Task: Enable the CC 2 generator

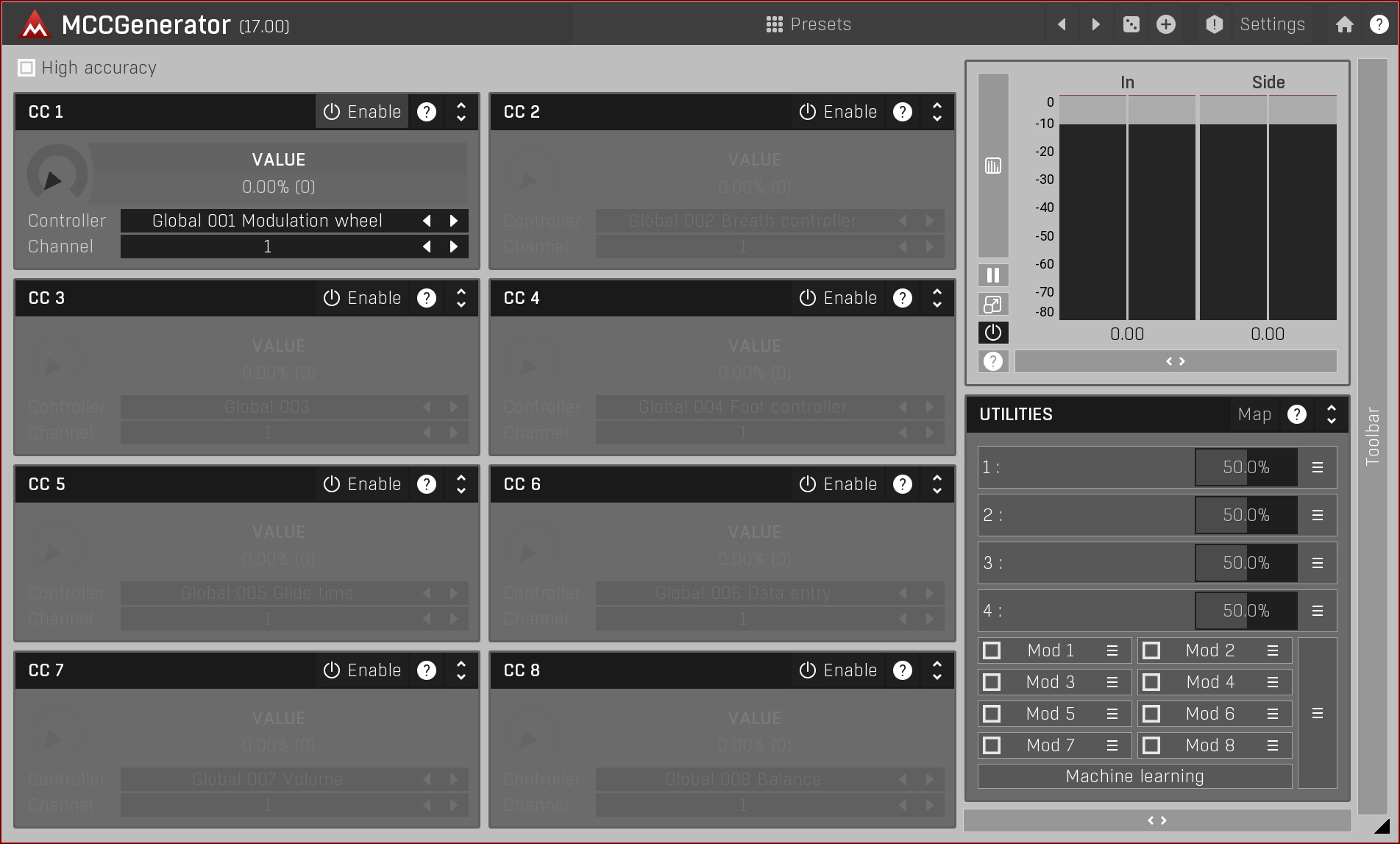Action: (838, 112)
